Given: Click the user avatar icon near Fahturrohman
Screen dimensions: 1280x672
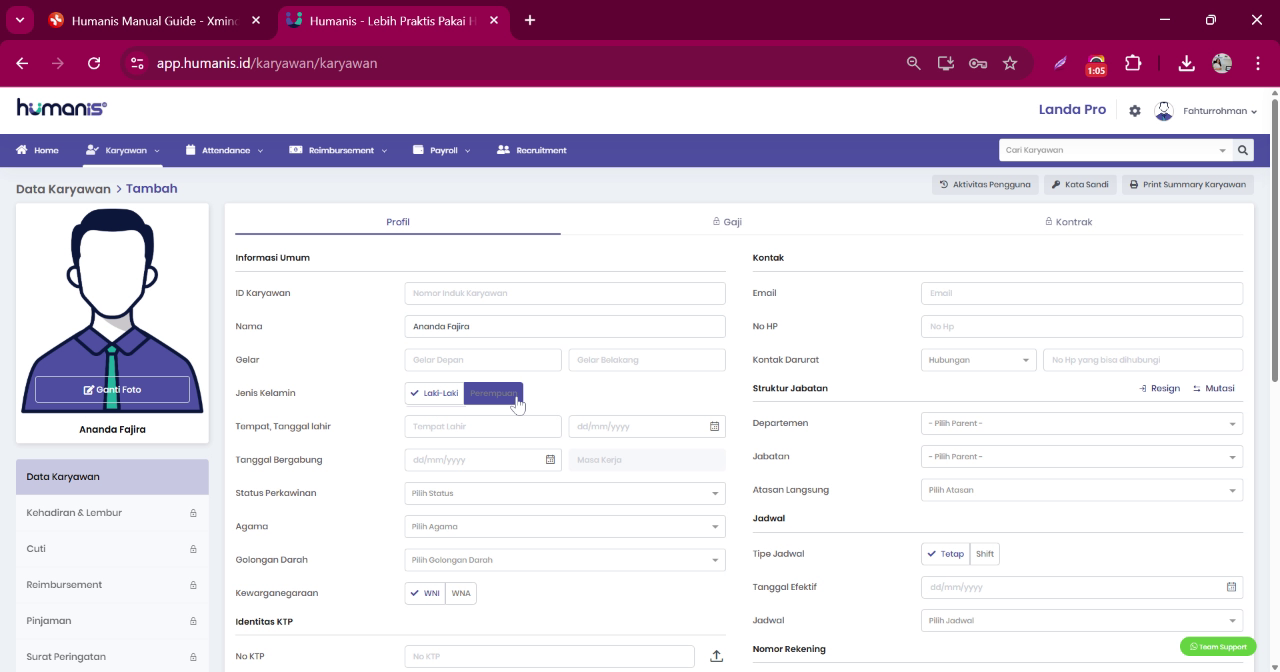Looking at the screenshot, I should coord(1164,111).
